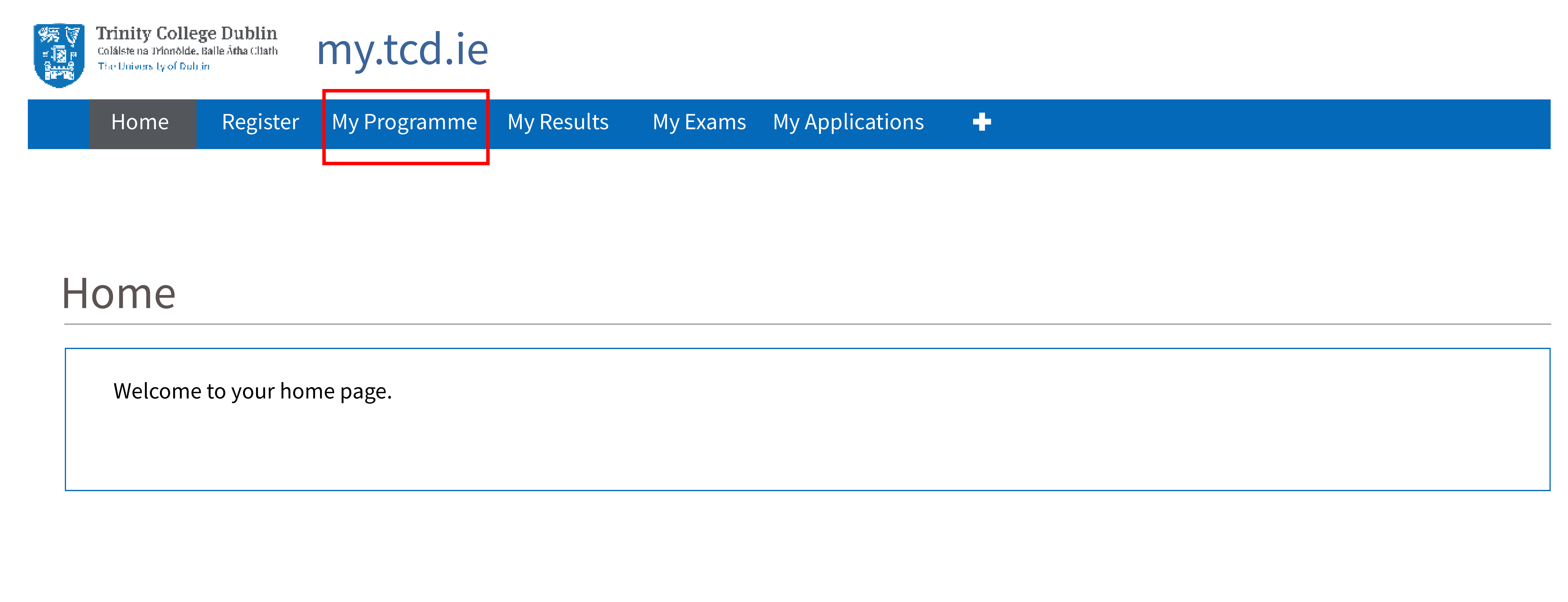Click the divider line under Home heading
This screenshot has width=1568, height=602.
(791, 324)
